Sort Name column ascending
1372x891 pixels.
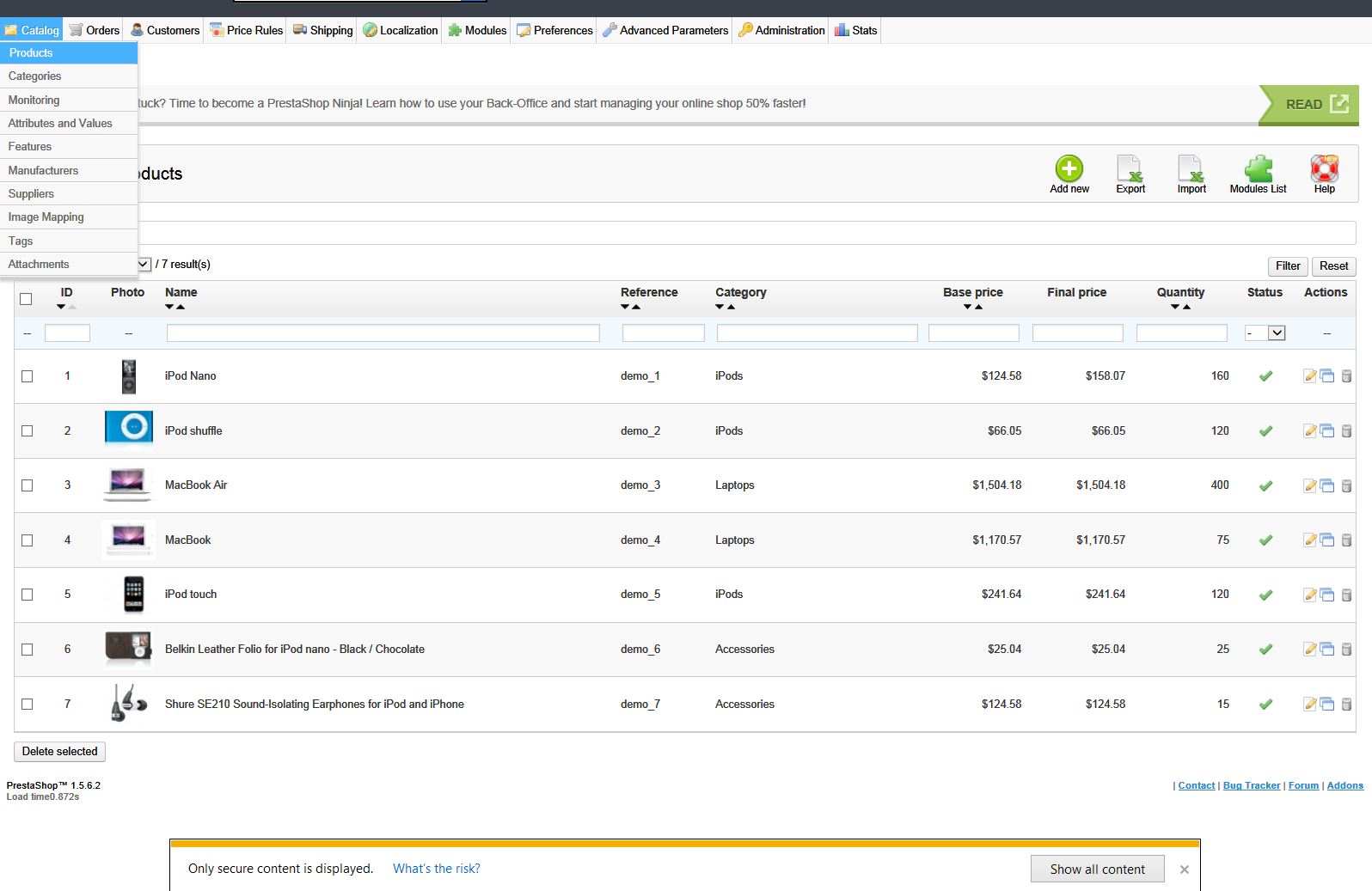[181, 307]
